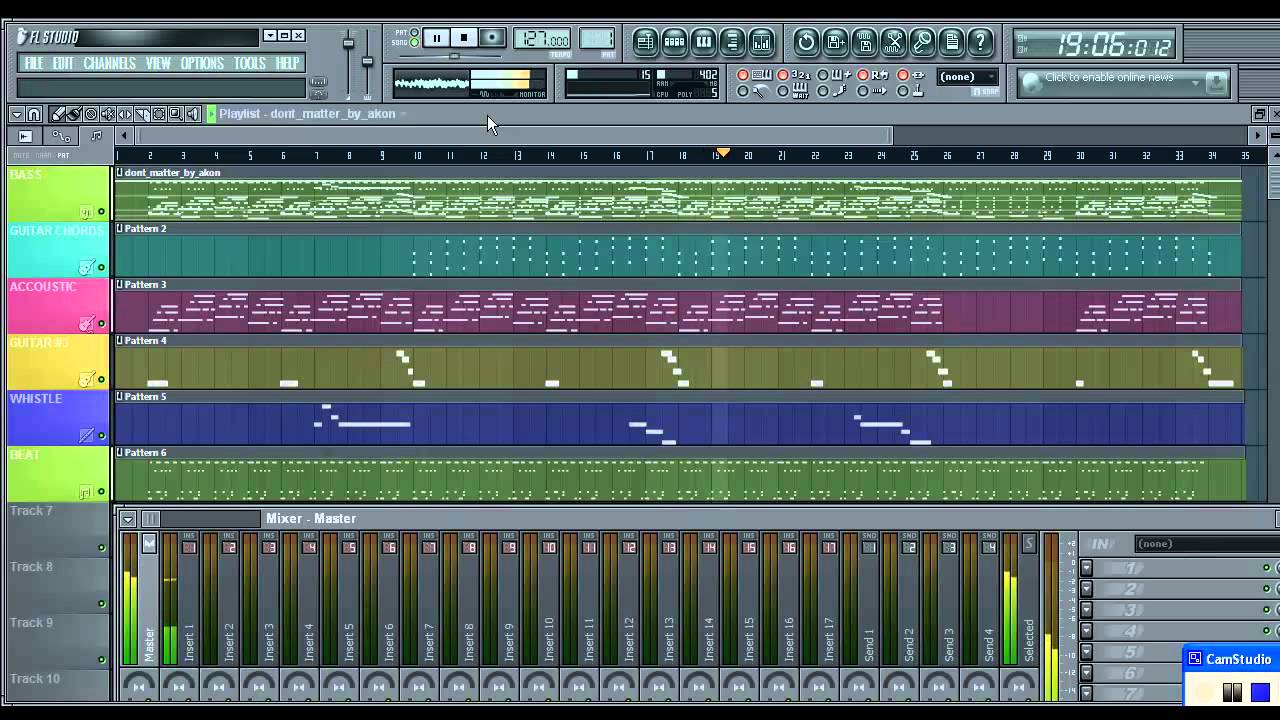Viewport: 1280px width, 720px height.
Task: Open the browser panel icon
Action: tap(732, 41)
